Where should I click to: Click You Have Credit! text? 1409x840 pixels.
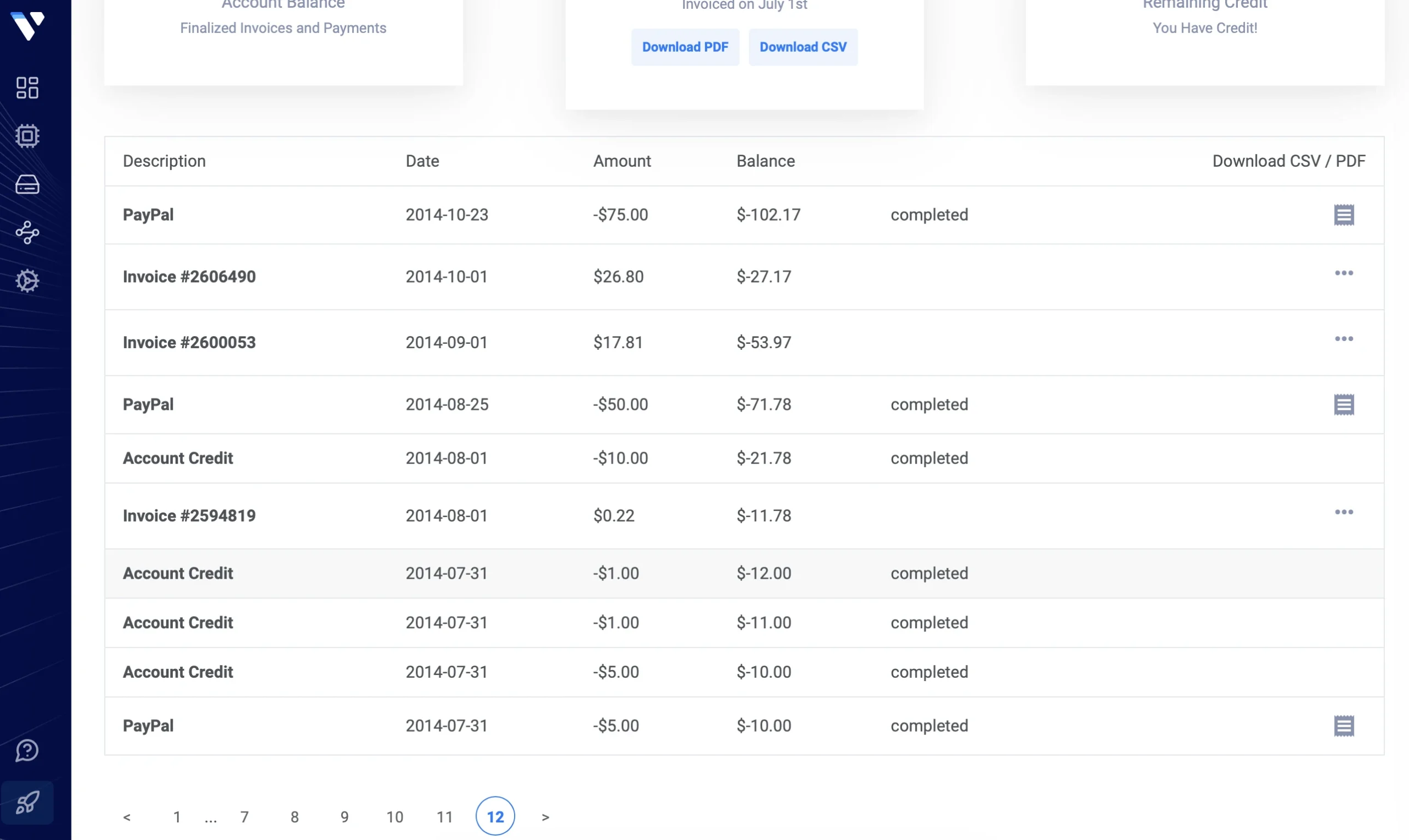click(1205, 28)
